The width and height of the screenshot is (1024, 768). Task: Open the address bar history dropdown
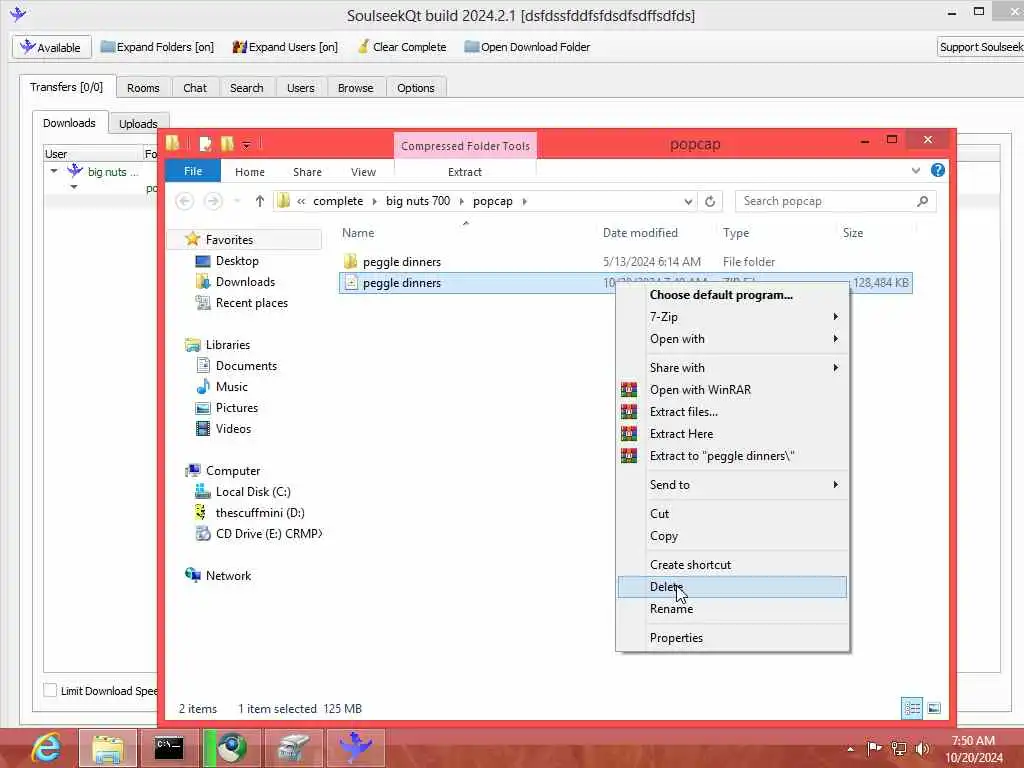(688, 201)
